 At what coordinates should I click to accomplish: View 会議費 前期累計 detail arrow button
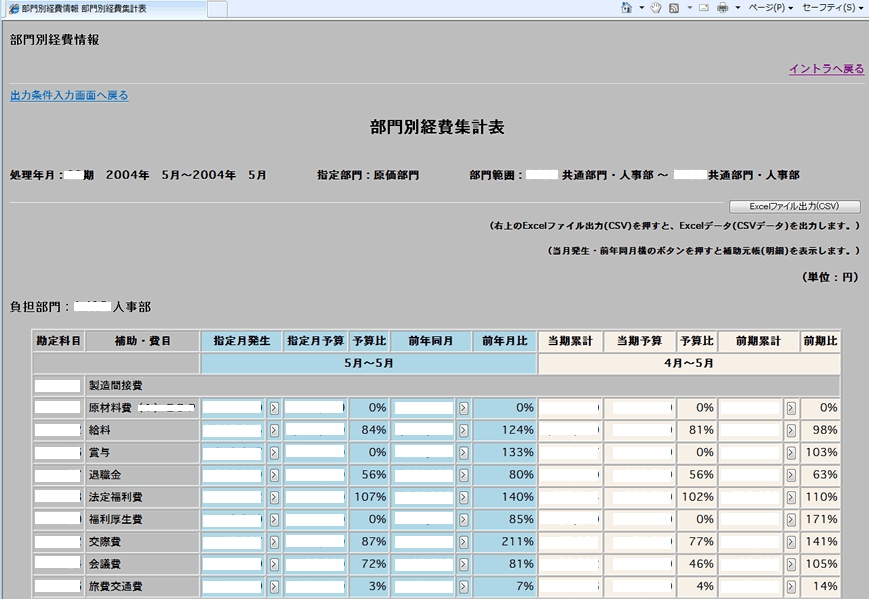[x=791, y=564]
